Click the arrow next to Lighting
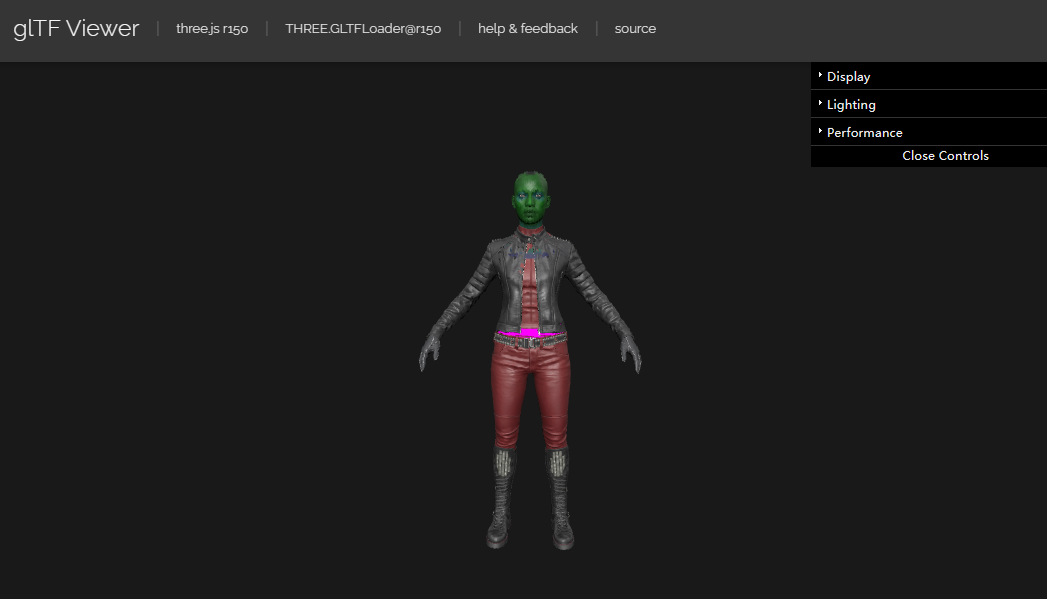Image resolution: width=1047 pixels, height=599 pixels. click(x=820, y=103)
